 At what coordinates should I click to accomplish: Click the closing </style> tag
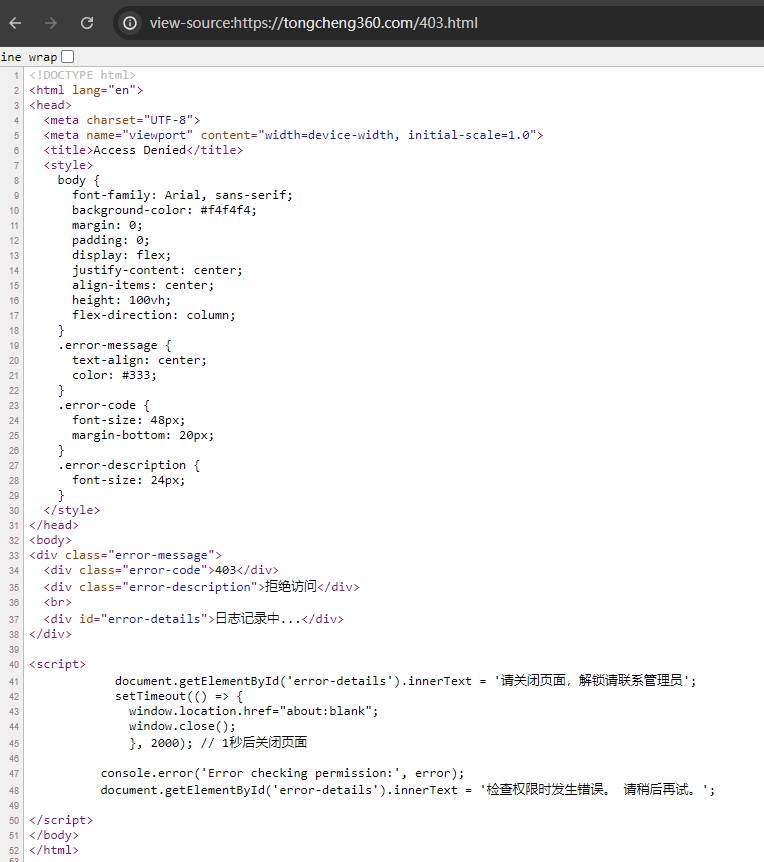point(72,510)
